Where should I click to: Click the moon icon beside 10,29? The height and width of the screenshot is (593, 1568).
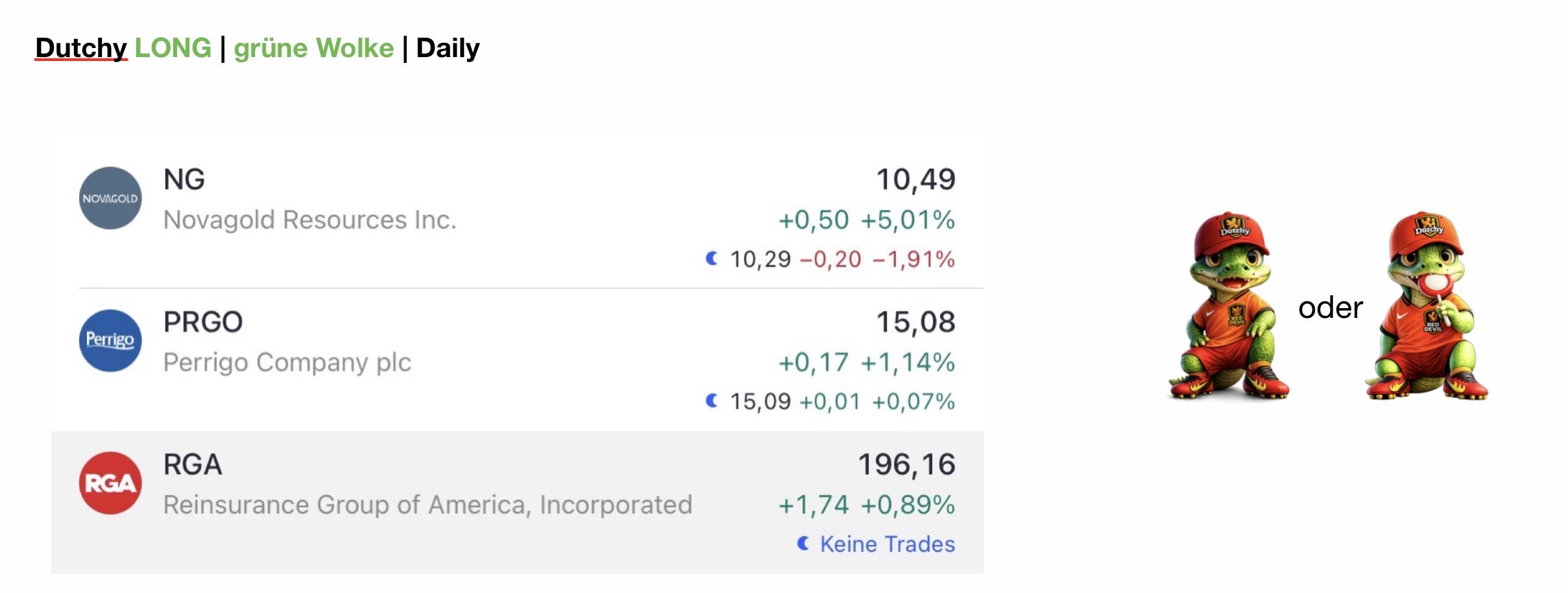click(x=712, y=259)
